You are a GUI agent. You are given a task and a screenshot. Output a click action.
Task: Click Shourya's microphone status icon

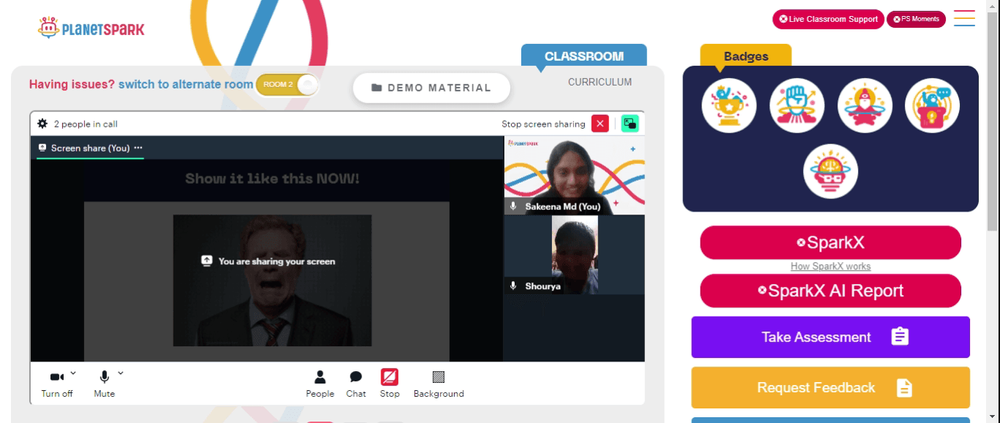[x=513, y=286]
